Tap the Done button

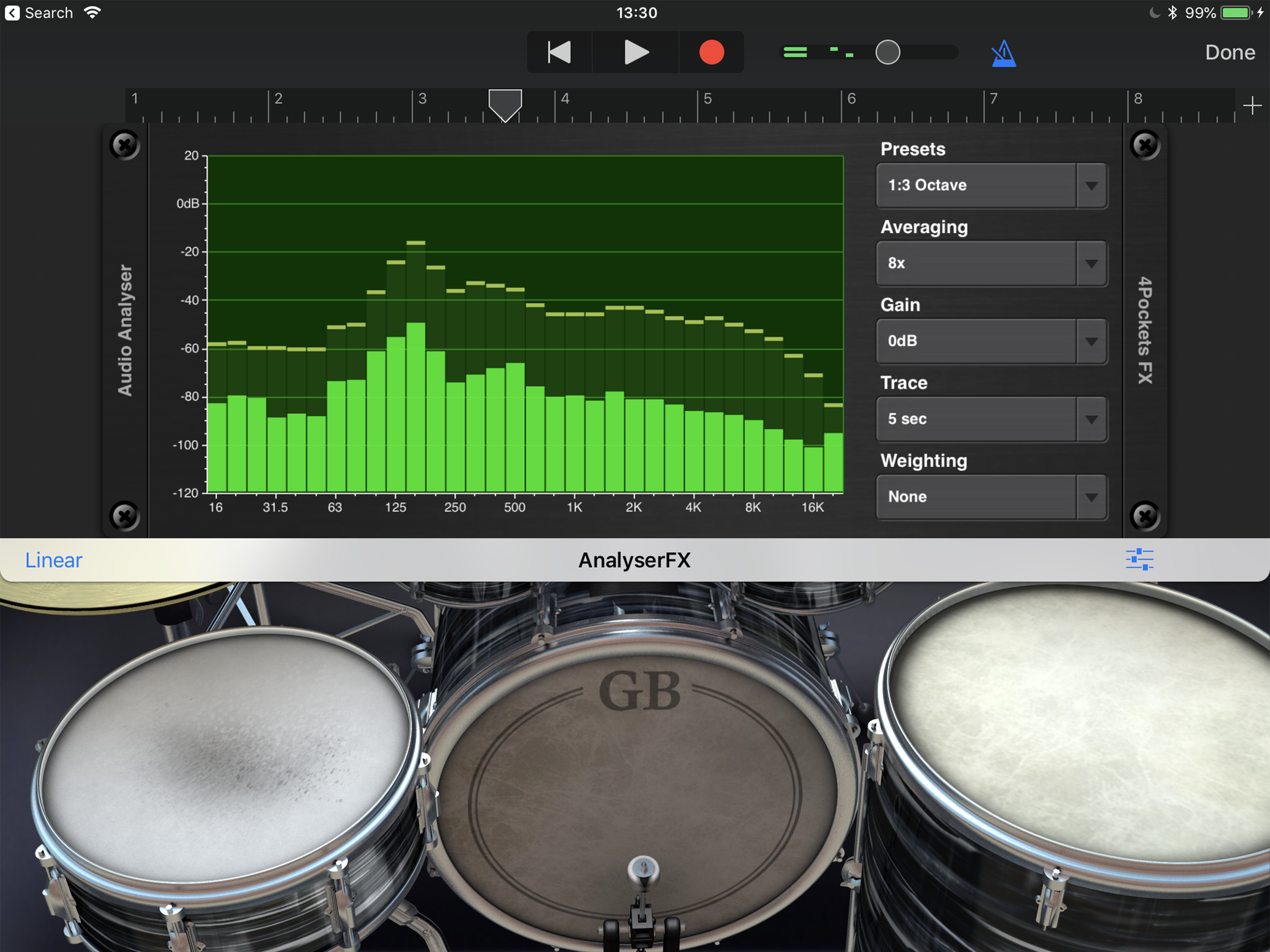click(1230, 52)
